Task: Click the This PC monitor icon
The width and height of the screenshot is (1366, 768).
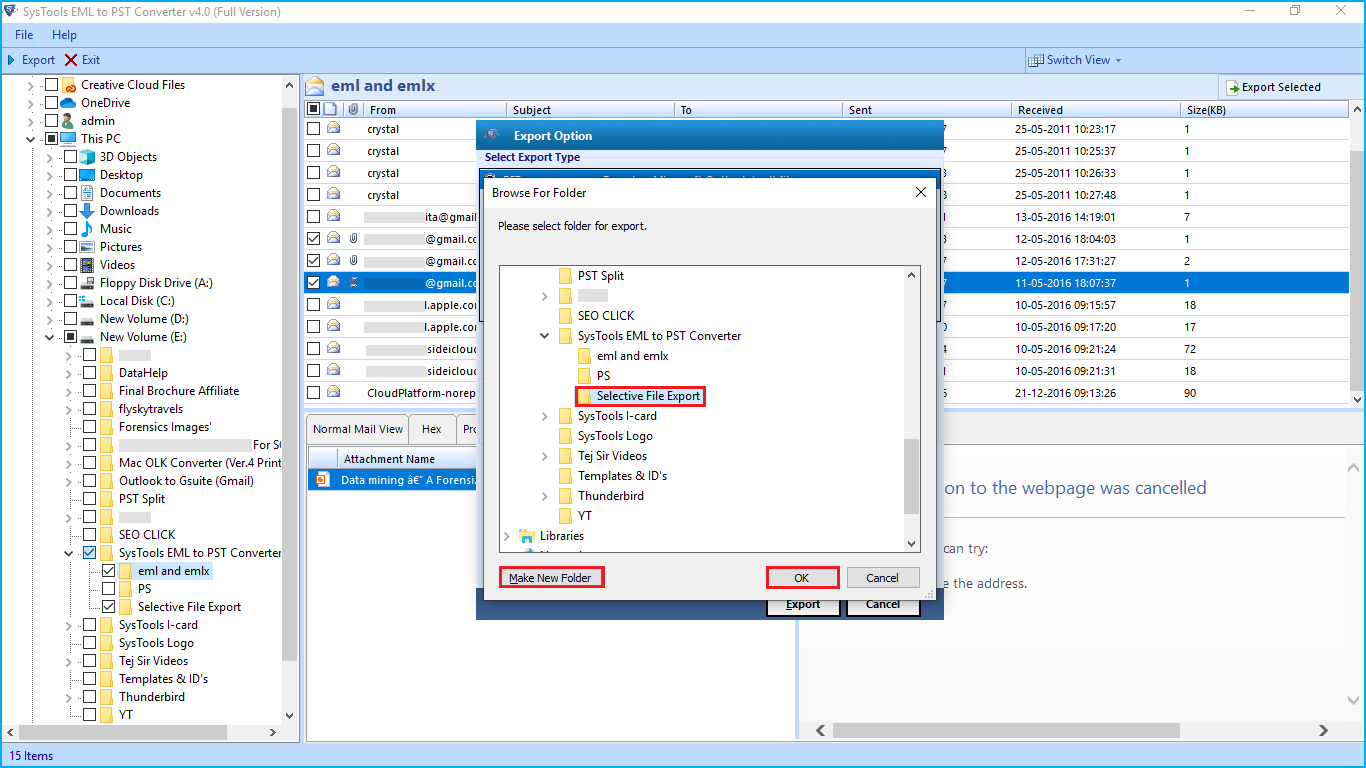Action: [69, 139]
